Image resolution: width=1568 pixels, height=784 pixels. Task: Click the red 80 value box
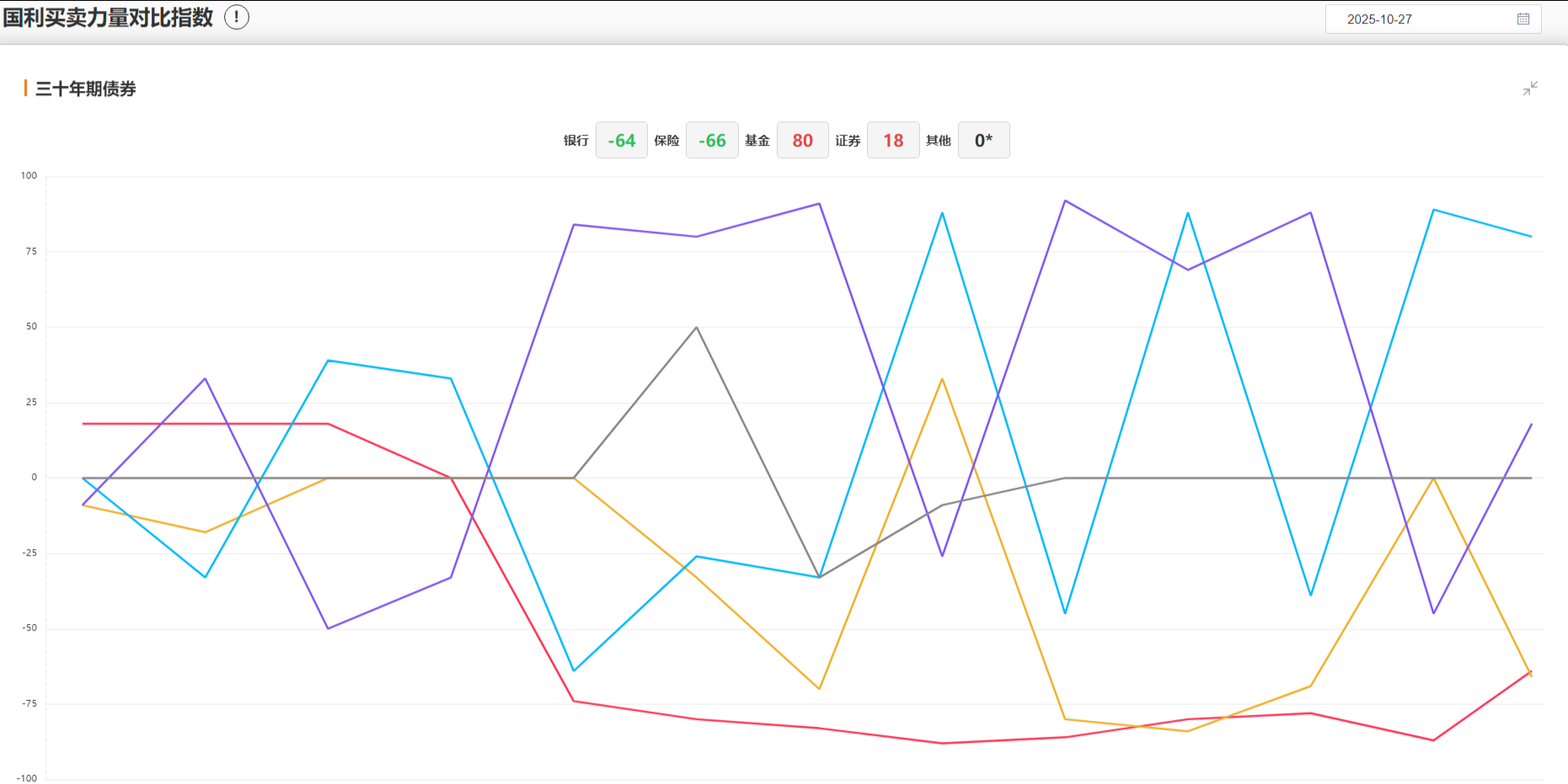(802, 141)
